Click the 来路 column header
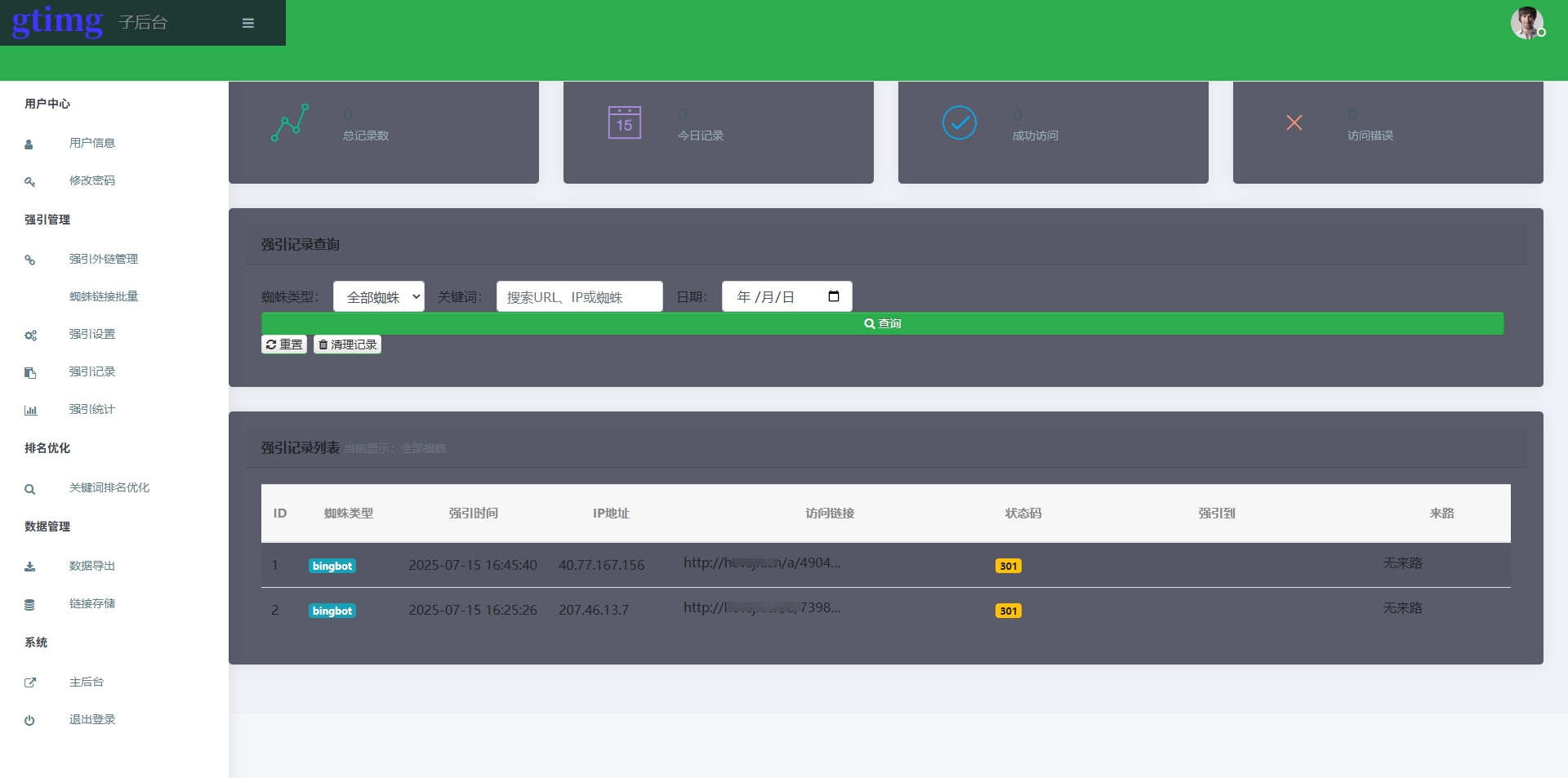Screen dimensions: 1568x778 click(x=1442, y=513)
